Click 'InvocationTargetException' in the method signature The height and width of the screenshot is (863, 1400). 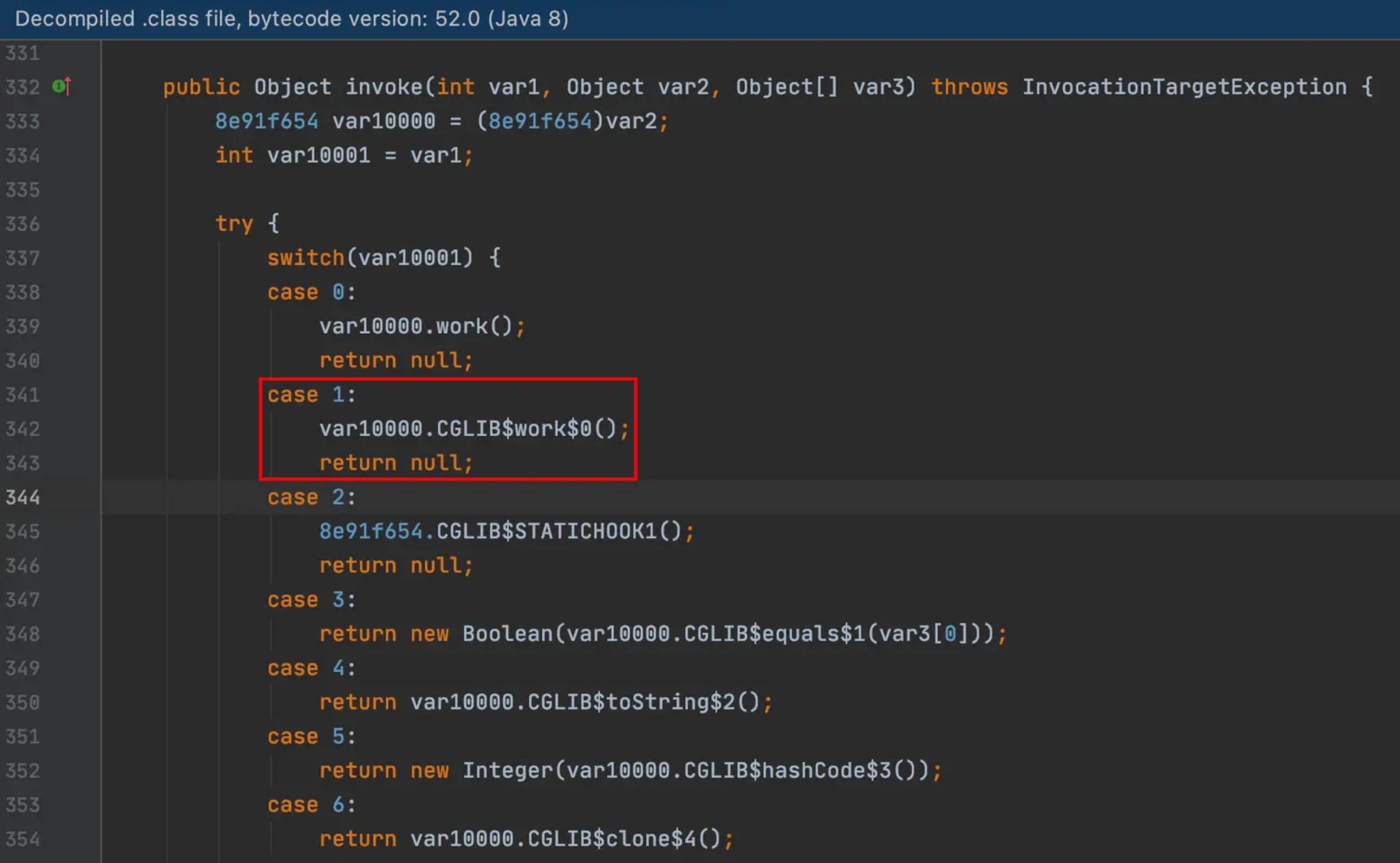(x=1184, y=87)
